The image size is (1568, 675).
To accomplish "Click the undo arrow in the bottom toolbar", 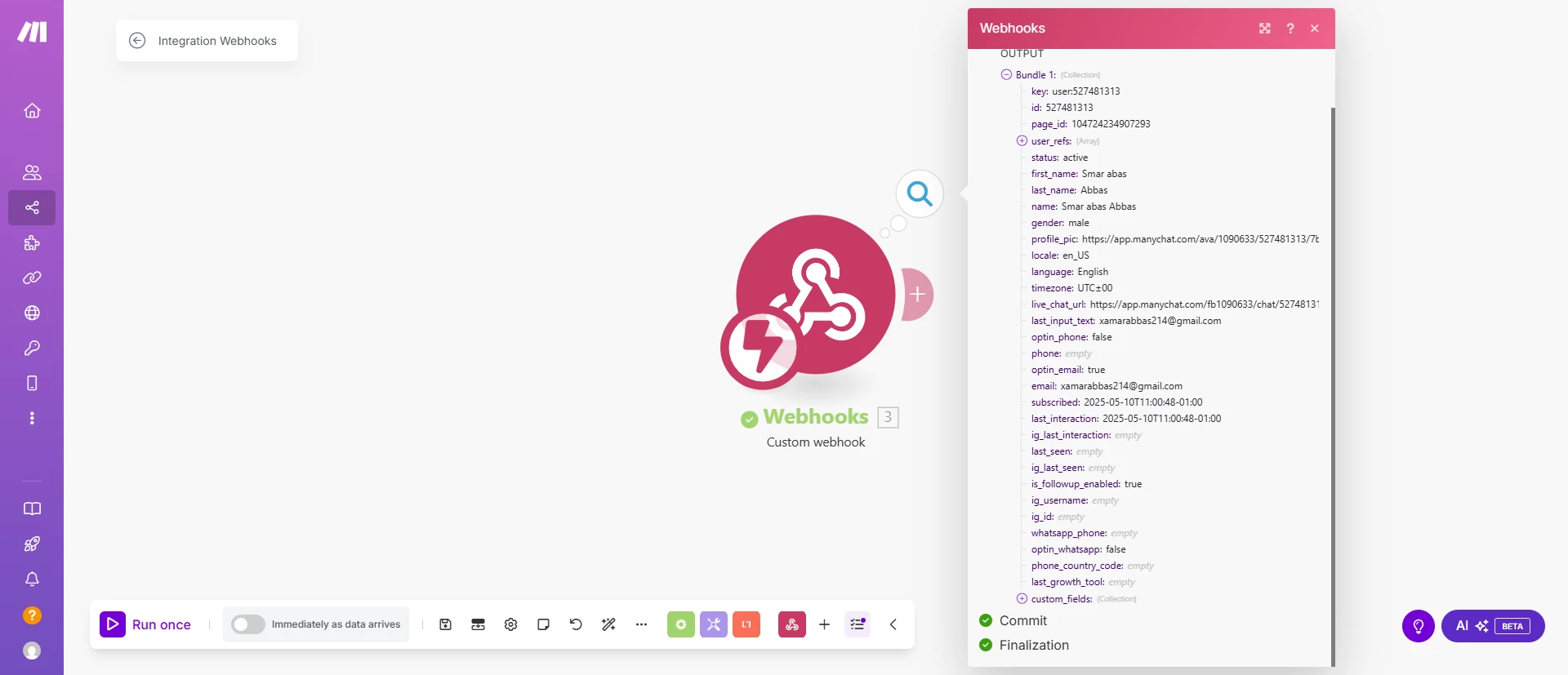I will point(576,624).
